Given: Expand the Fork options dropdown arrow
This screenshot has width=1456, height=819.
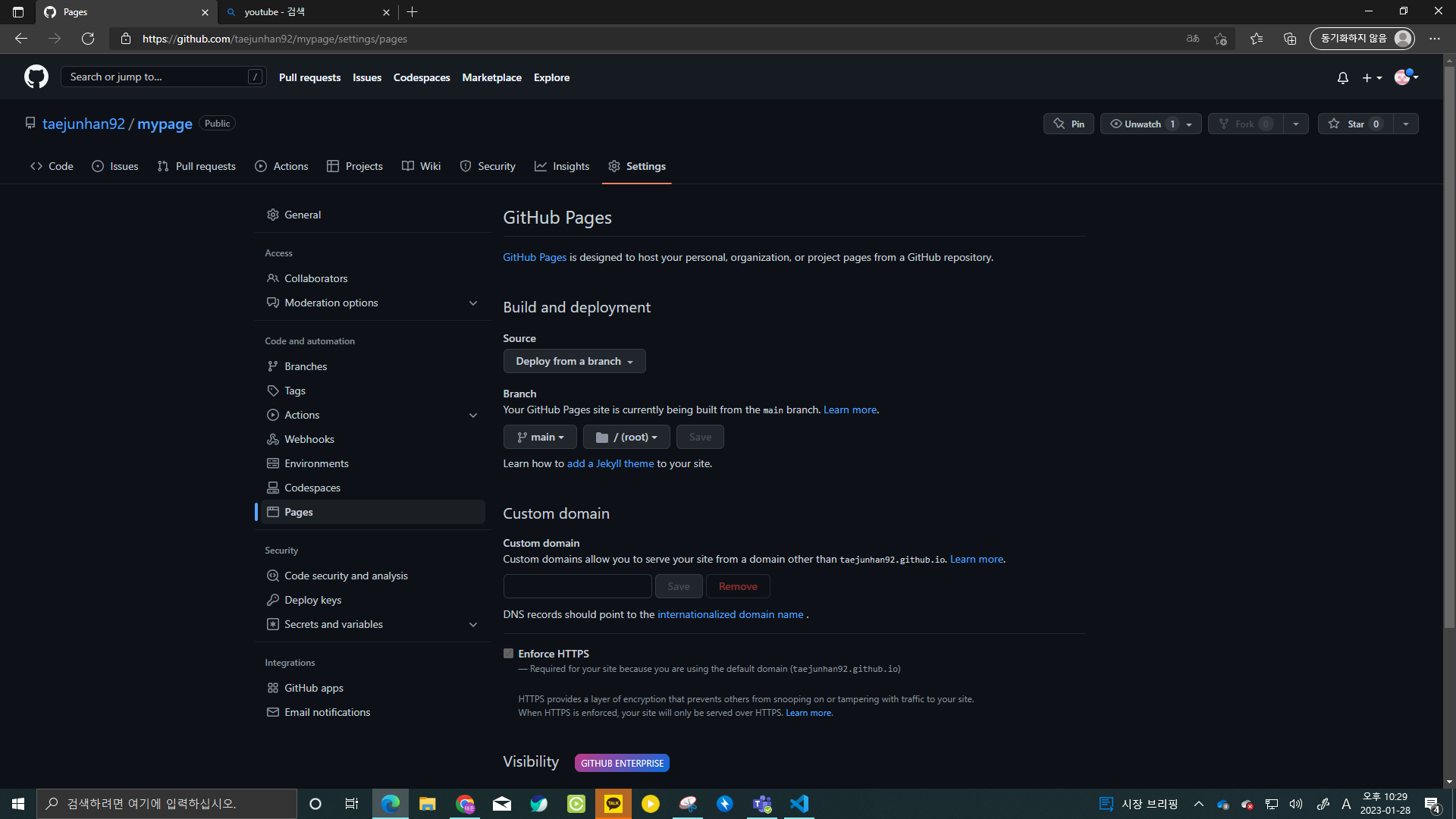Looking at the screenshot, I should tap(1296, 124).
